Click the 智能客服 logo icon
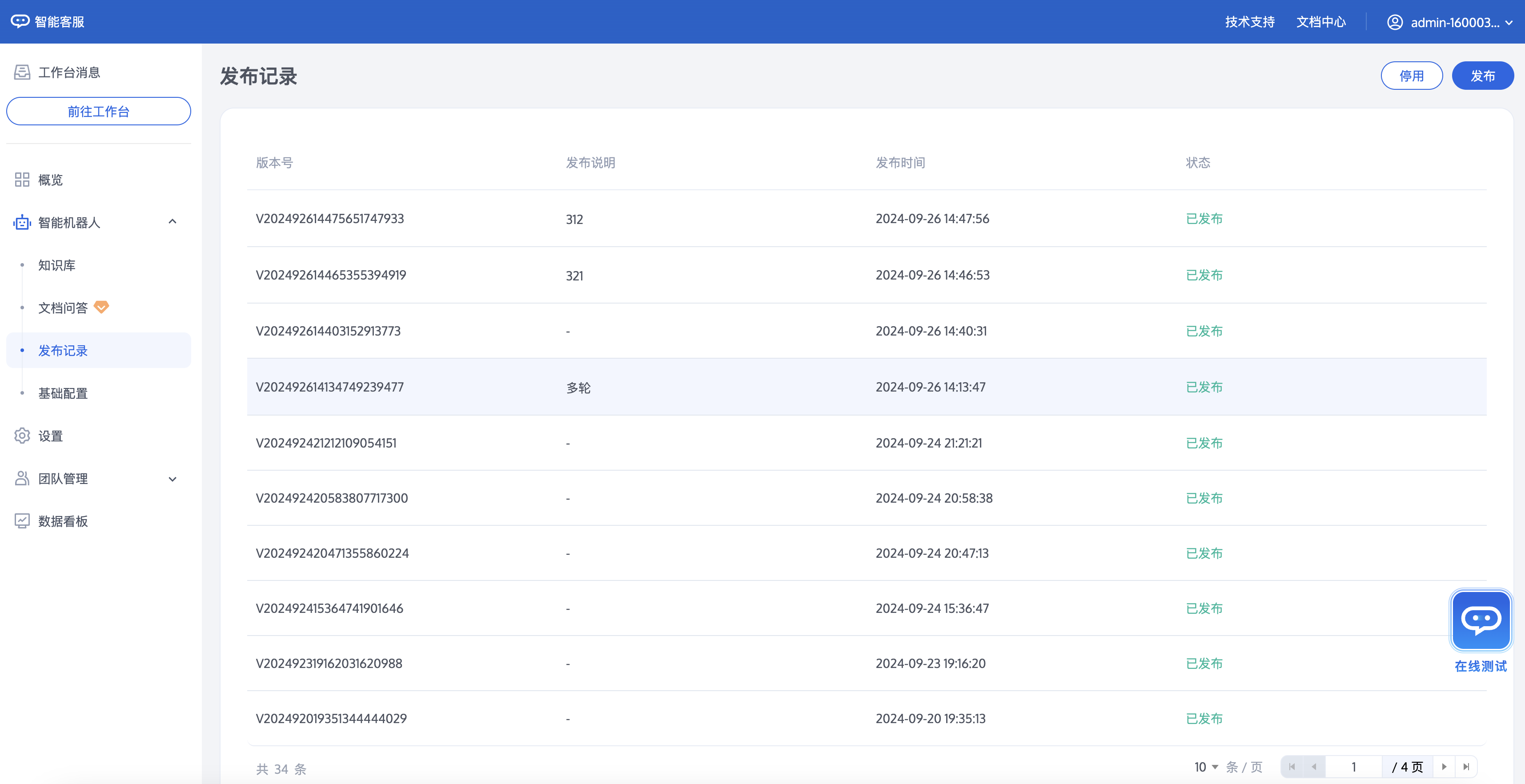Image resolution: width=1525 pixels, height=784 pixels. click(20, 22)
